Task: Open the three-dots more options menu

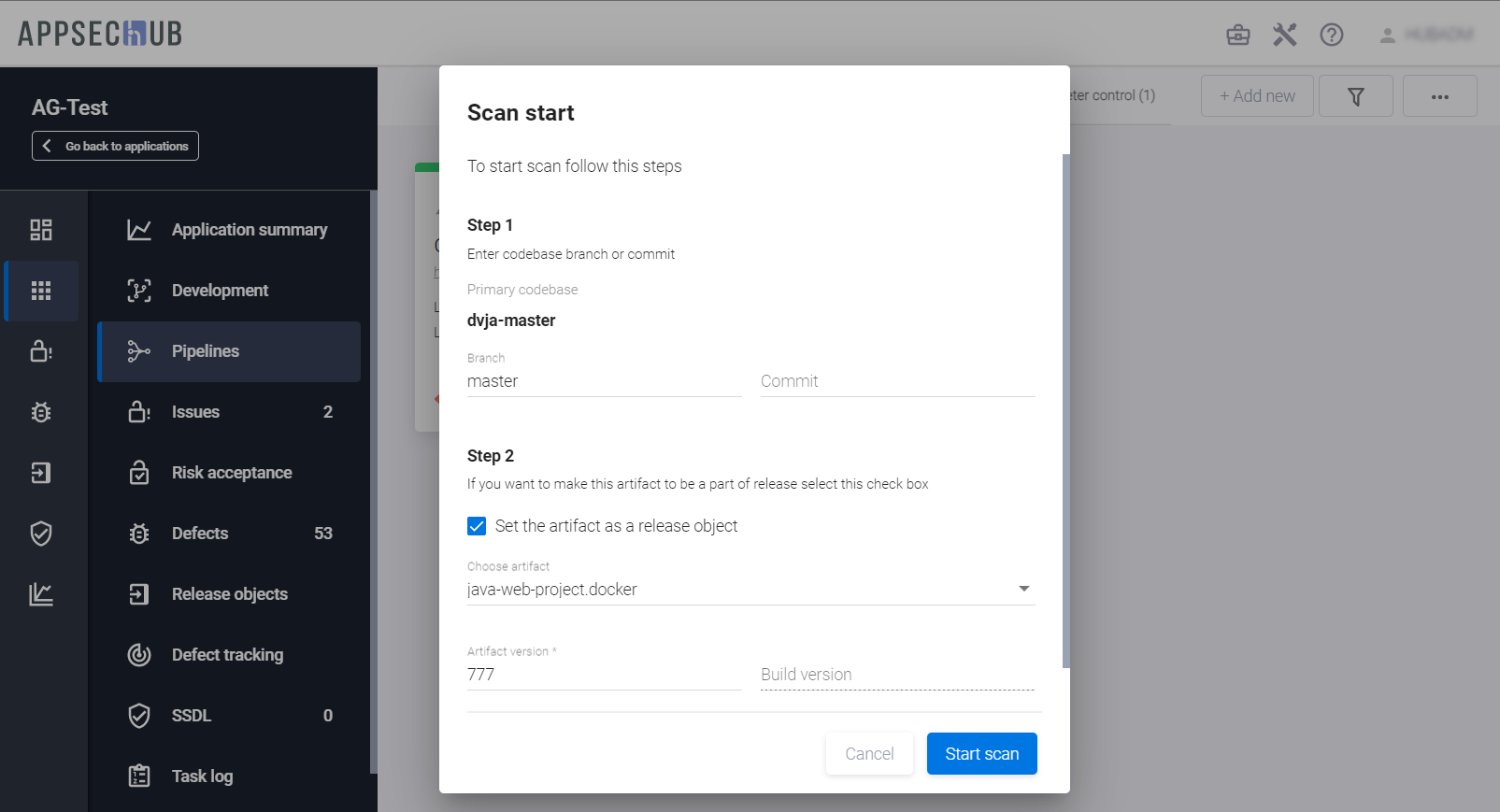Action: click(1439, 96)
